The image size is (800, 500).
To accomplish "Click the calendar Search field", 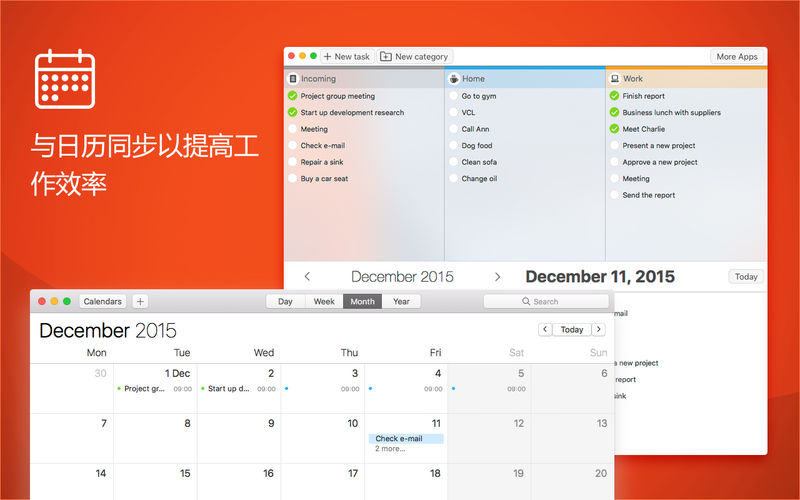I will pyautogui.click(x=546, y=302).
